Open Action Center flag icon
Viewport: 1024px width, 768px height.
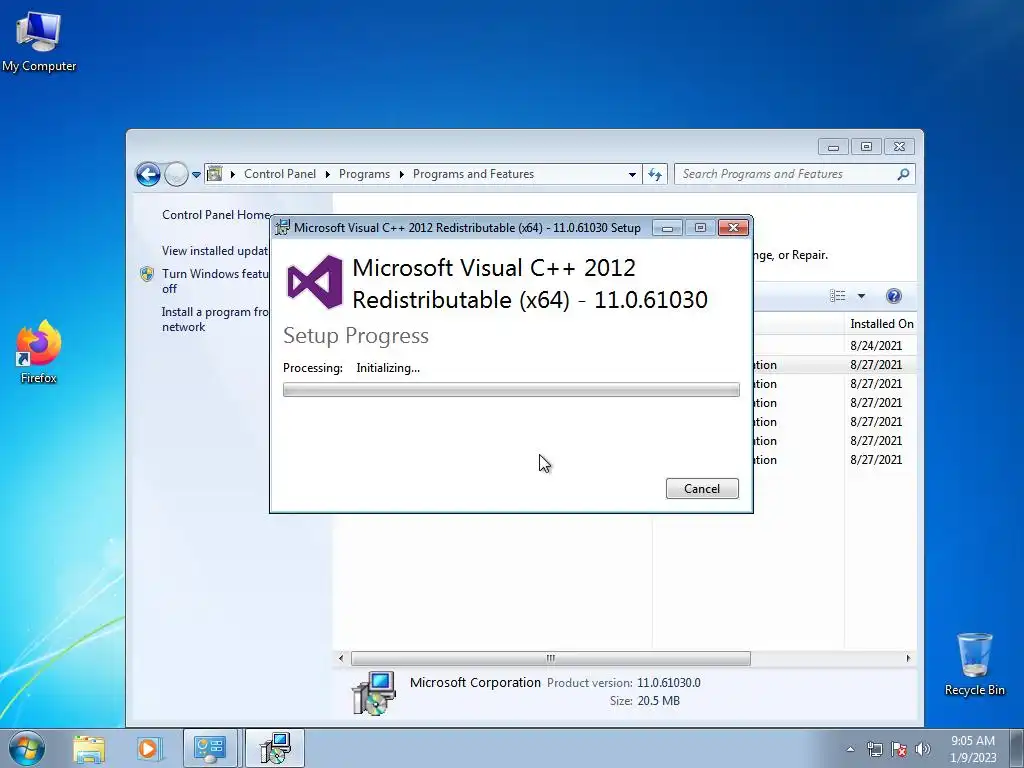coord(899,749)
